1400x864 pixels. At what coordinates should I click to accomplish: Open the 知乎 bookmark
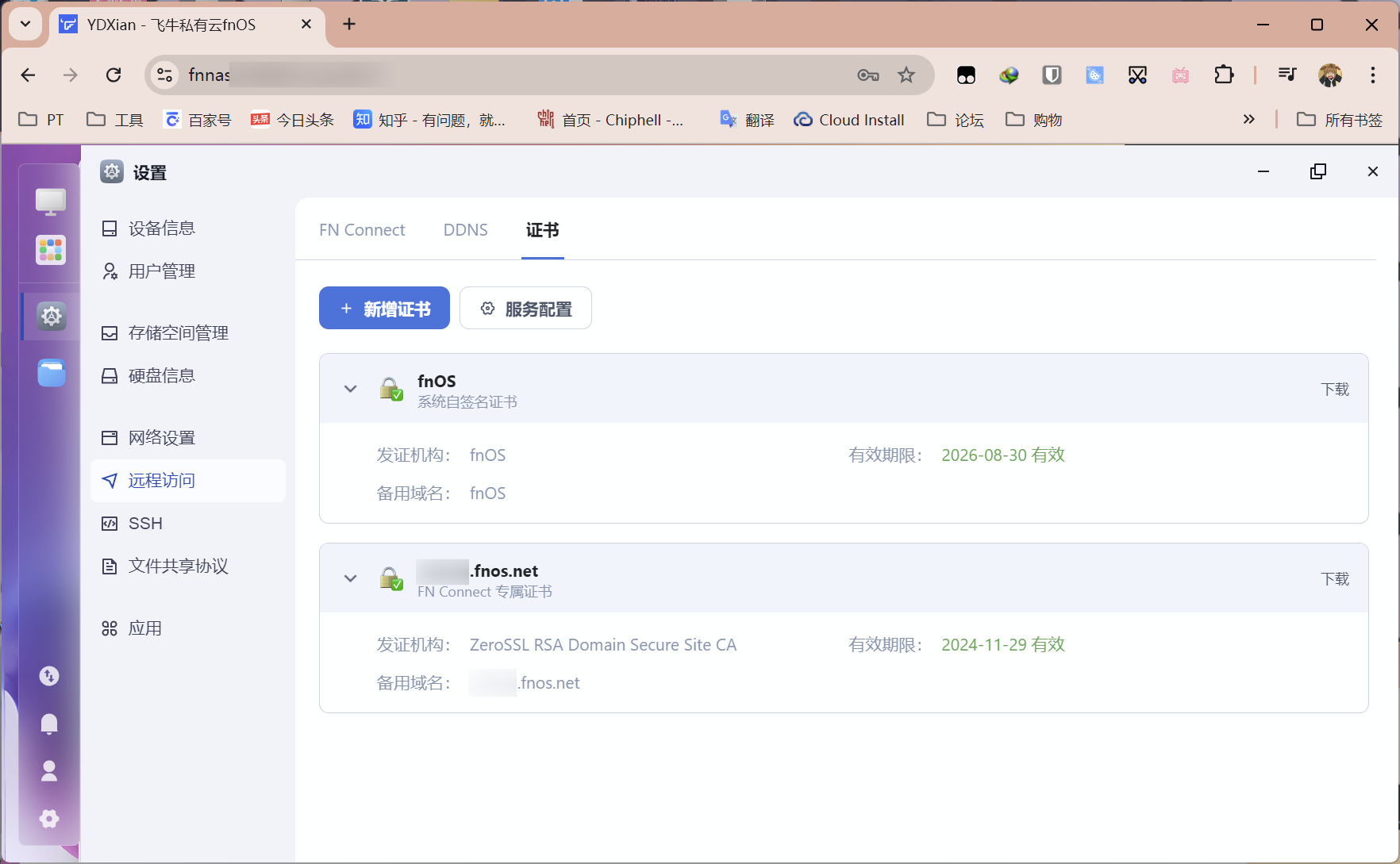tap(430, 120)
